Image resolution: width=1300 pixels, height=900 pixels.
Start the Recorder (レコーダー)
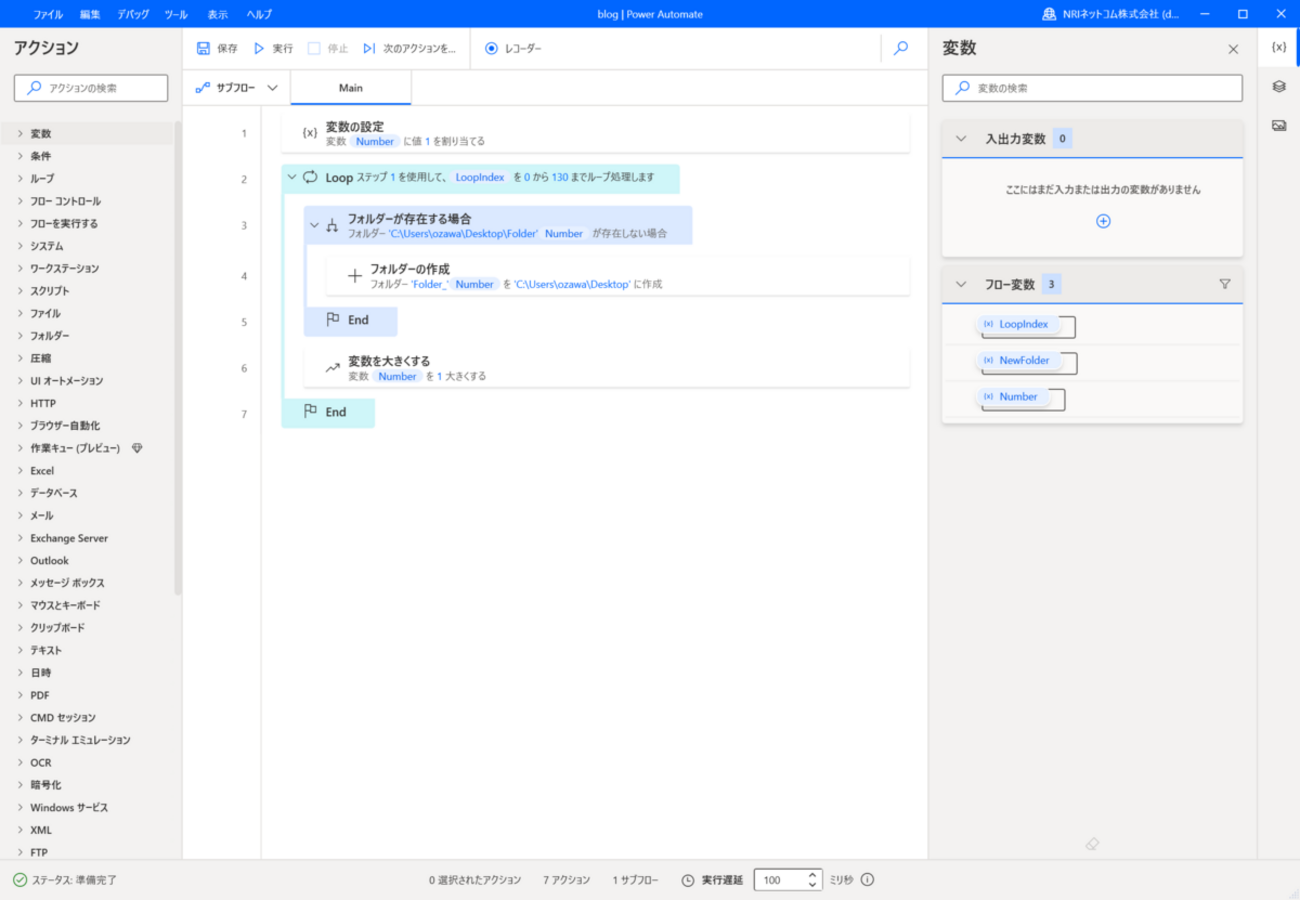tap(513, 48)
